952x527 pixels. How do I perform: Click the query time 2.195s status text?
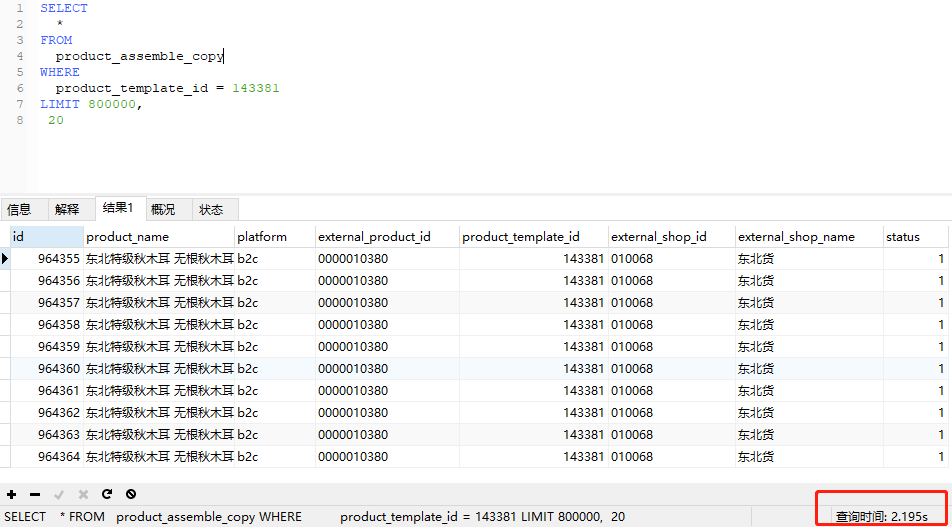882,516
